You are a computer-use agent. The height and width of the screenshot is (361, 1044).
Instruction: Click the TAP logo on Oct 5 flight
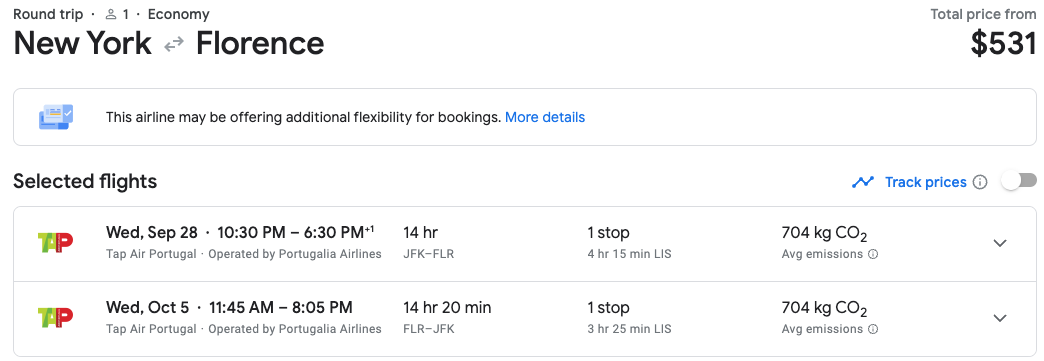click(55, 318)
